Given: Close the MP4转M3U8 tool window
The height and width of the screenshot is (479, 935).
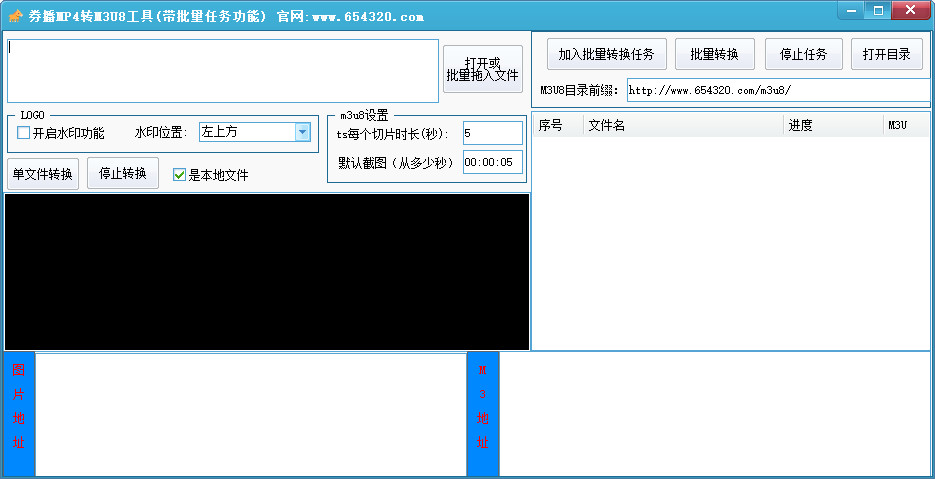Looking at the screenshot, I should point(911,11).
